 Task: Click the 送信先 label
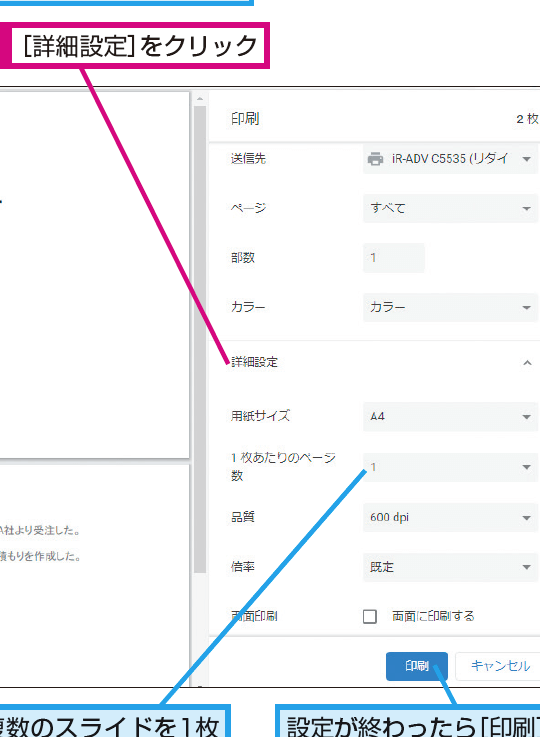point(248,159)
